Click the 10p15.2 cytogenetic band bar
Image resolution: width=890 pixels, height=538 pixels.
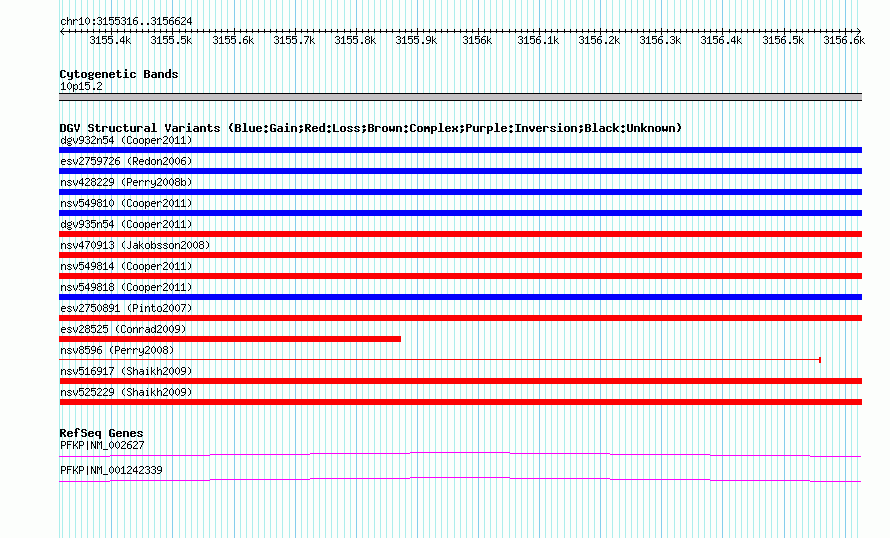[x=460, y=97]
